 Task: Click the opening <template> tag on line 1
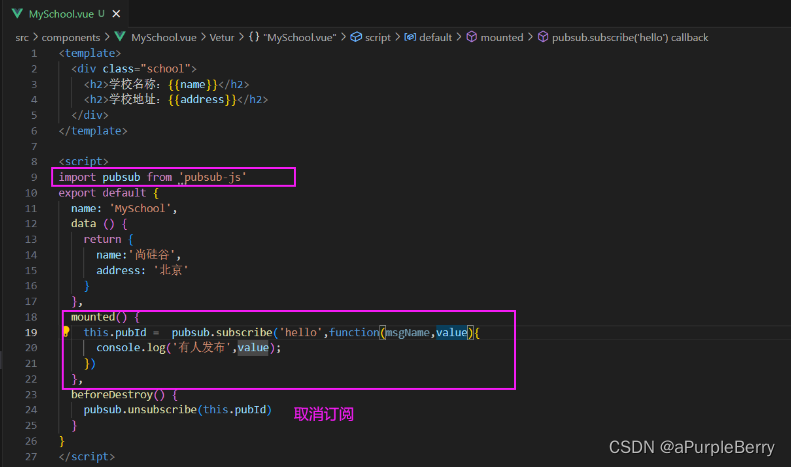point(90,53)
